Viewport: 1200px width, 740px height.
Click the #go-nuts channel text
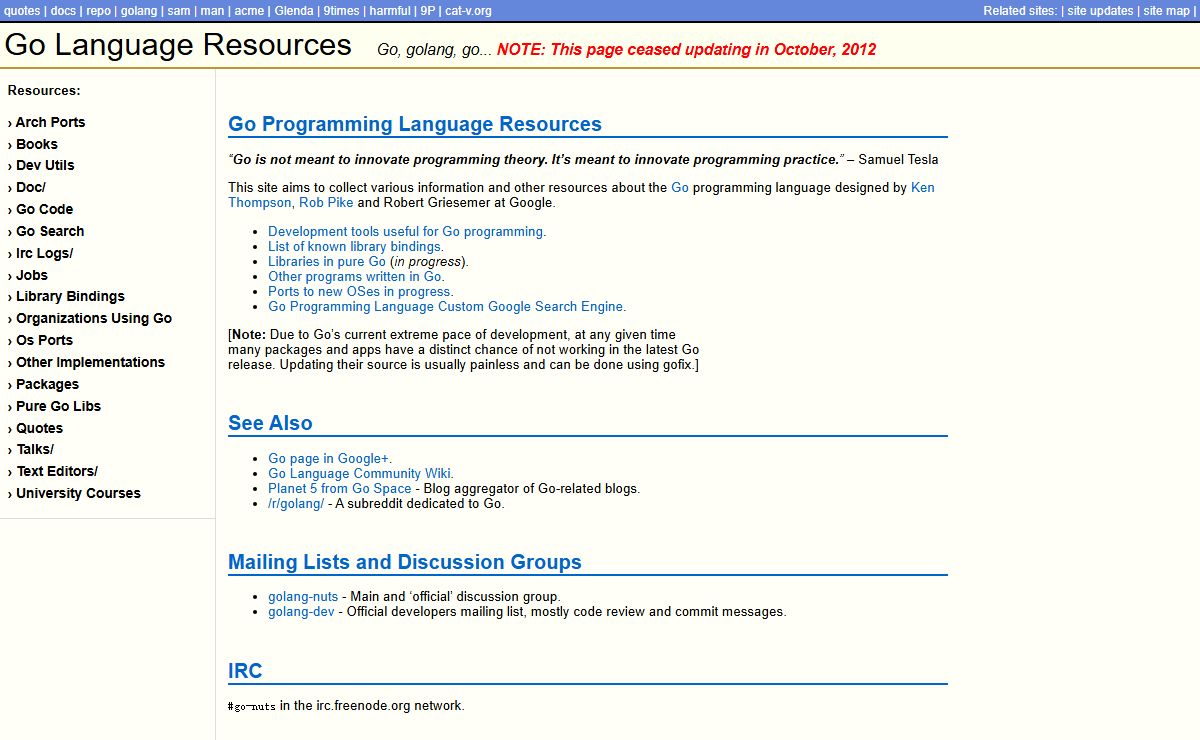(x=252, y=706)
